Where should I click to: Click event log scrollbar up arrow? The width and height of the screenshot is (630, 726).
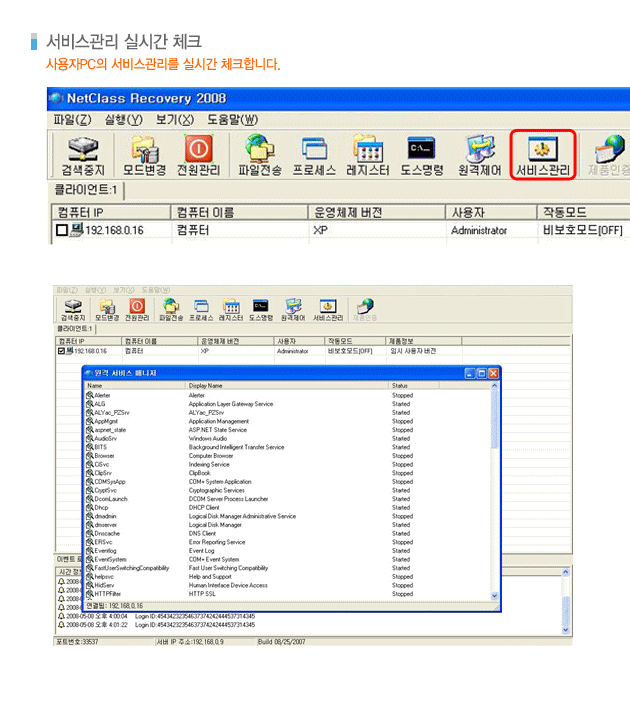[x=566, y=572]
